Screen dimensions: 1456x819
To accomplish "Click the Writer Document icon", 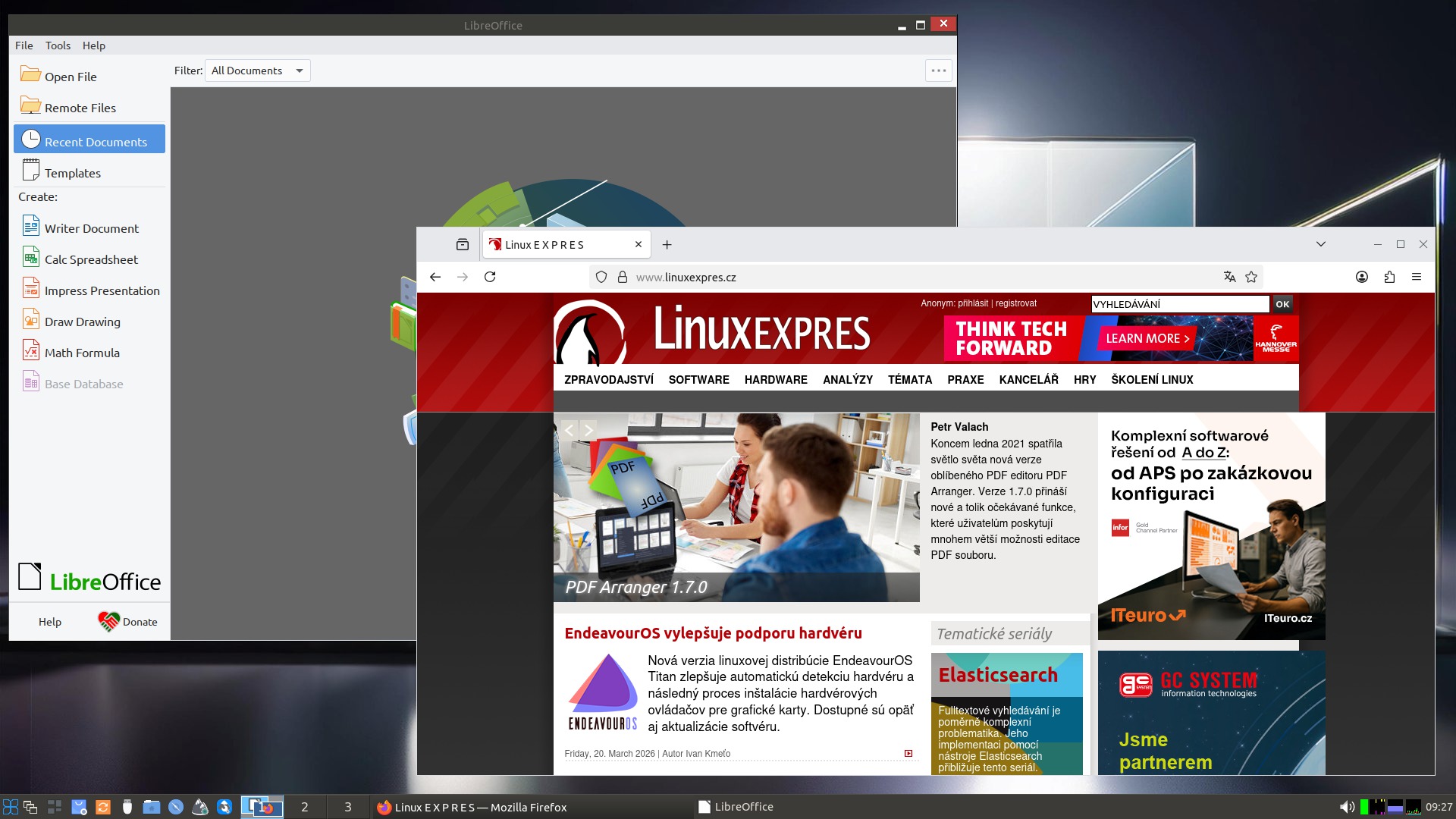I will [x=30, y=227].
